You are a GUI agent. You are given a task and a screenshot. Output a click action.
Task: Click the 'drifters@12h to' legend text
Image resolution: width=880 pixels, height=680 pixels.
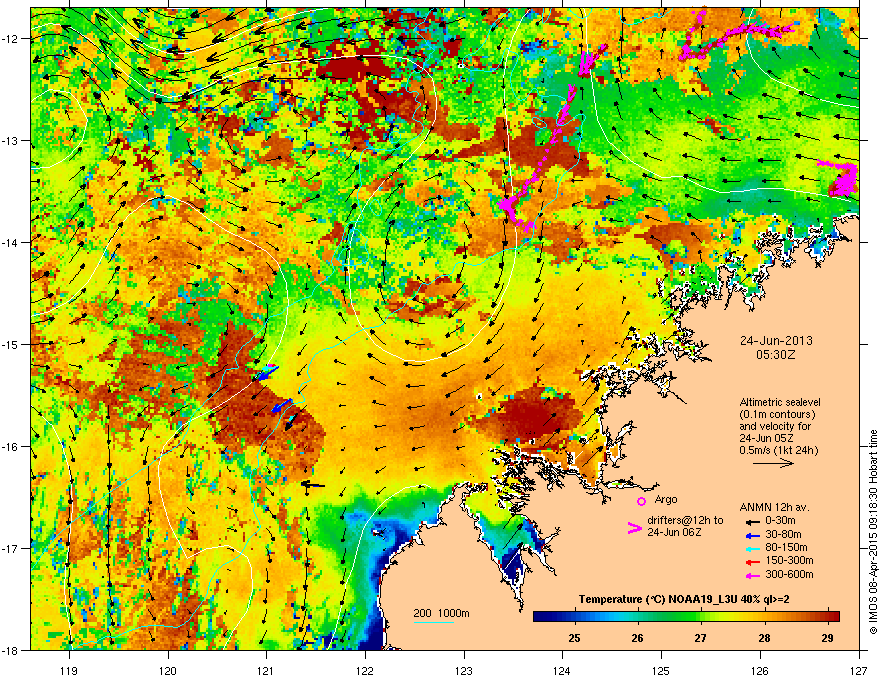tap(685, 520)
